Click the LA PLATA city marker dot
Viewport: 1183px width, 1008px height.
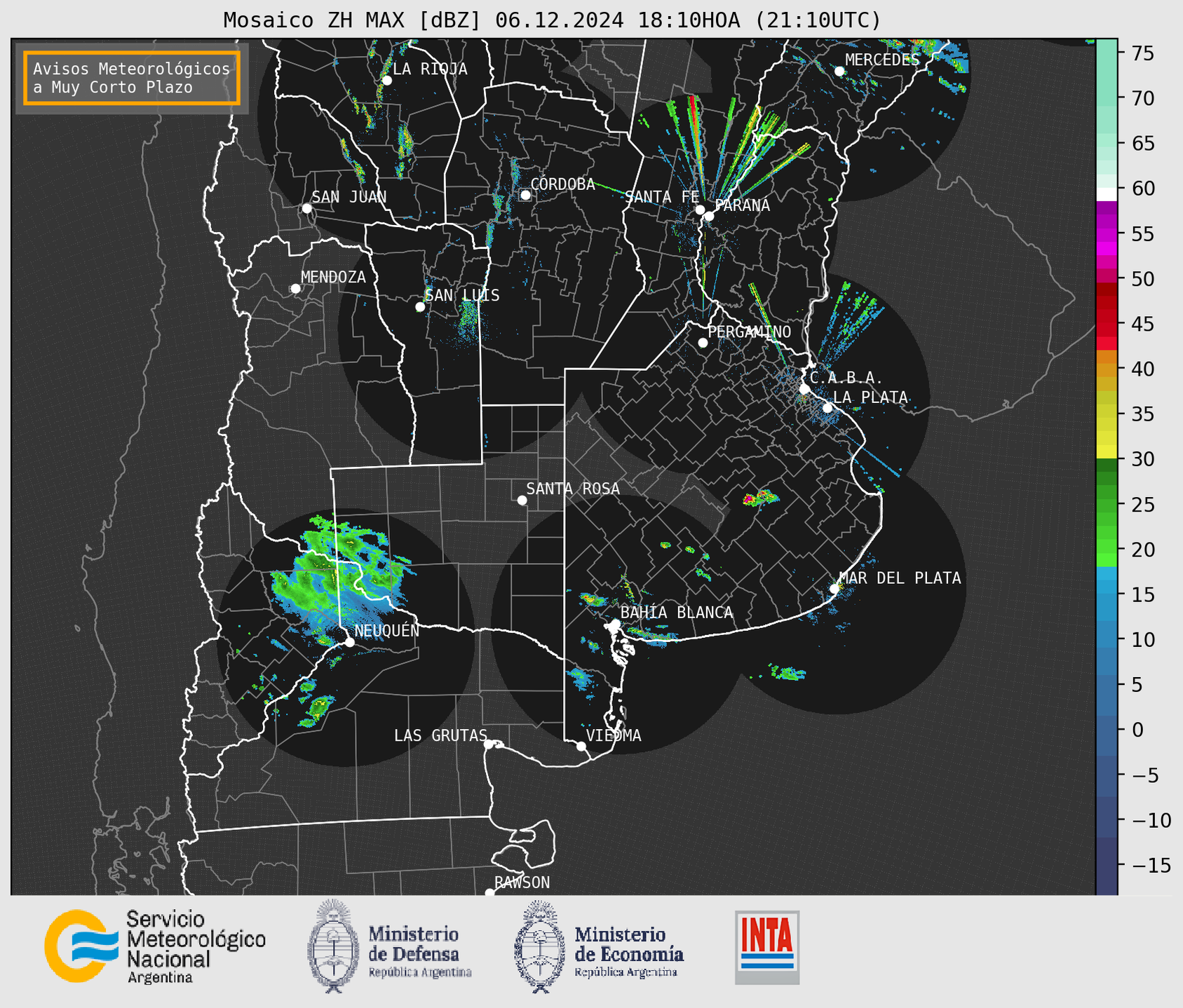pos(827,408)
